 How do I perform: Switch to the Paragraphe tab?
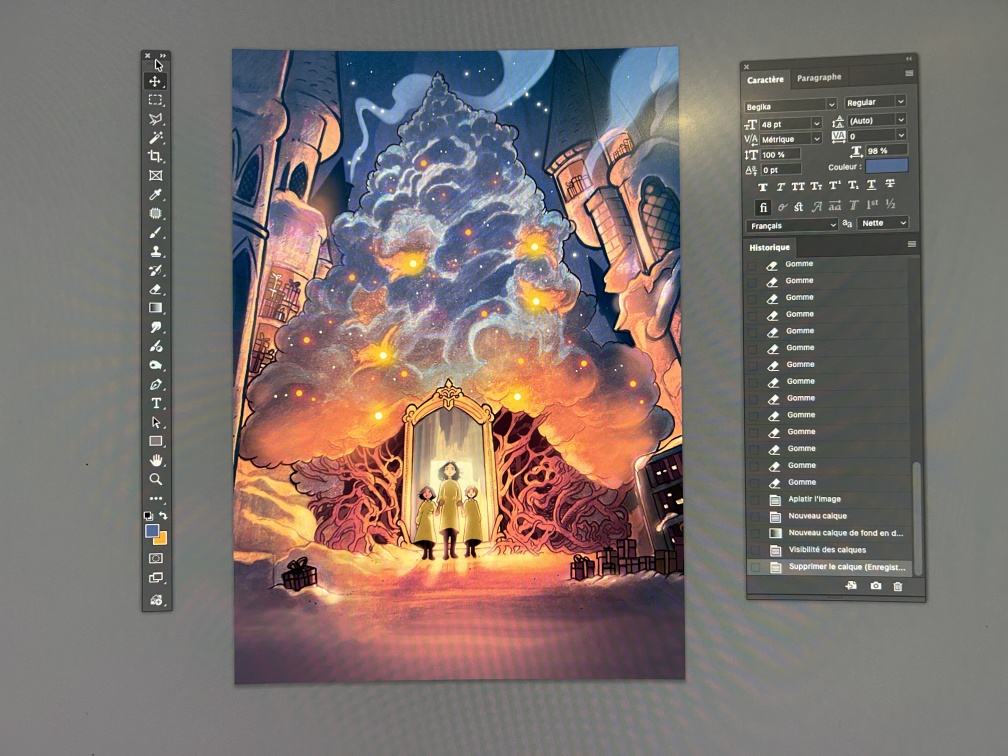[819, 78]
